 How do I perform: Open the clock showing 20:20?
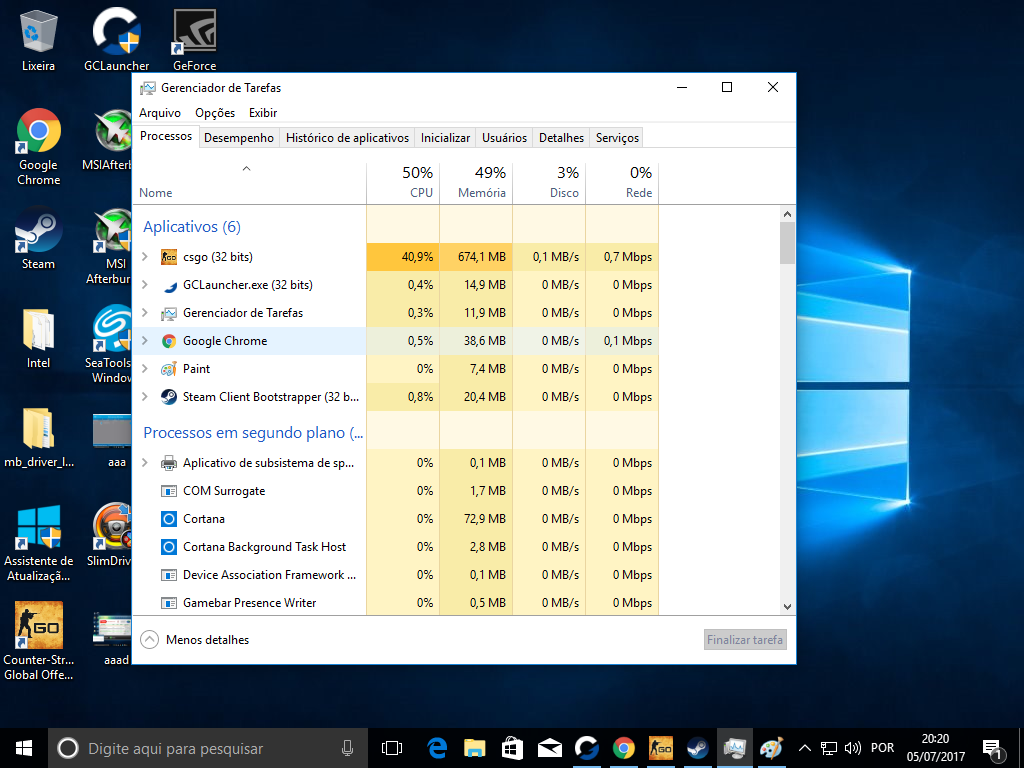[x=935, y=748]
